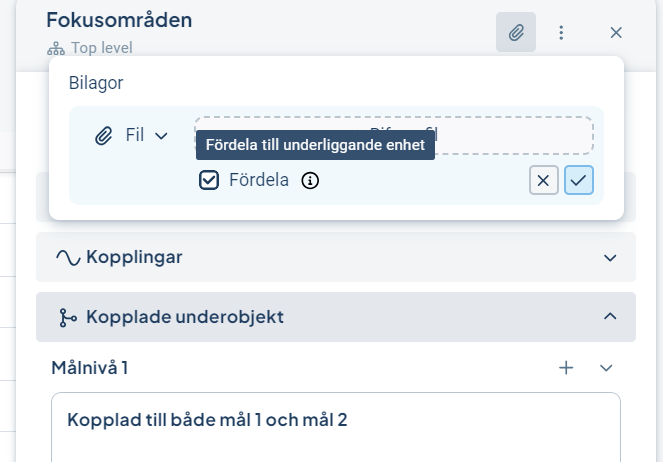Click the paperclip attachments icon in header
The image size is (663, 462).
click(x=516, y=33)
